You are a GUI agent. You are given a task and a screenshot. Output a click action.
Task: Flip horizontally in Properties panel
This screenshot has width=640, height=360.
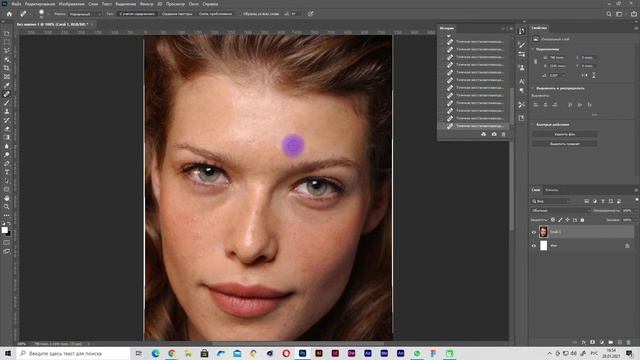point(584,76)
